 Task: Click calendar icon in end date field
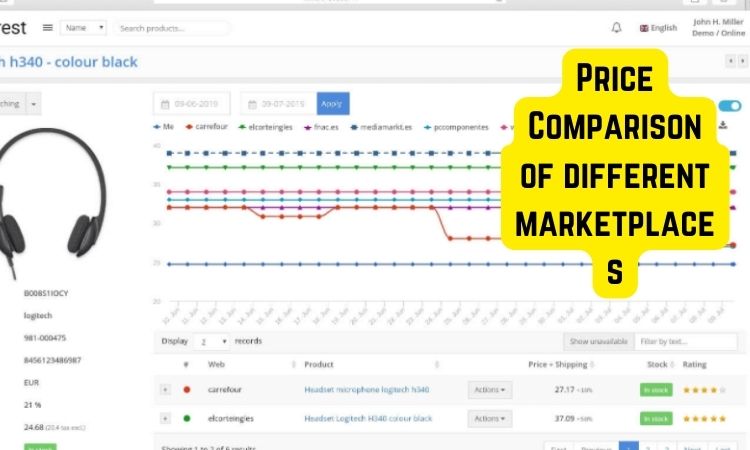point(253,104)
